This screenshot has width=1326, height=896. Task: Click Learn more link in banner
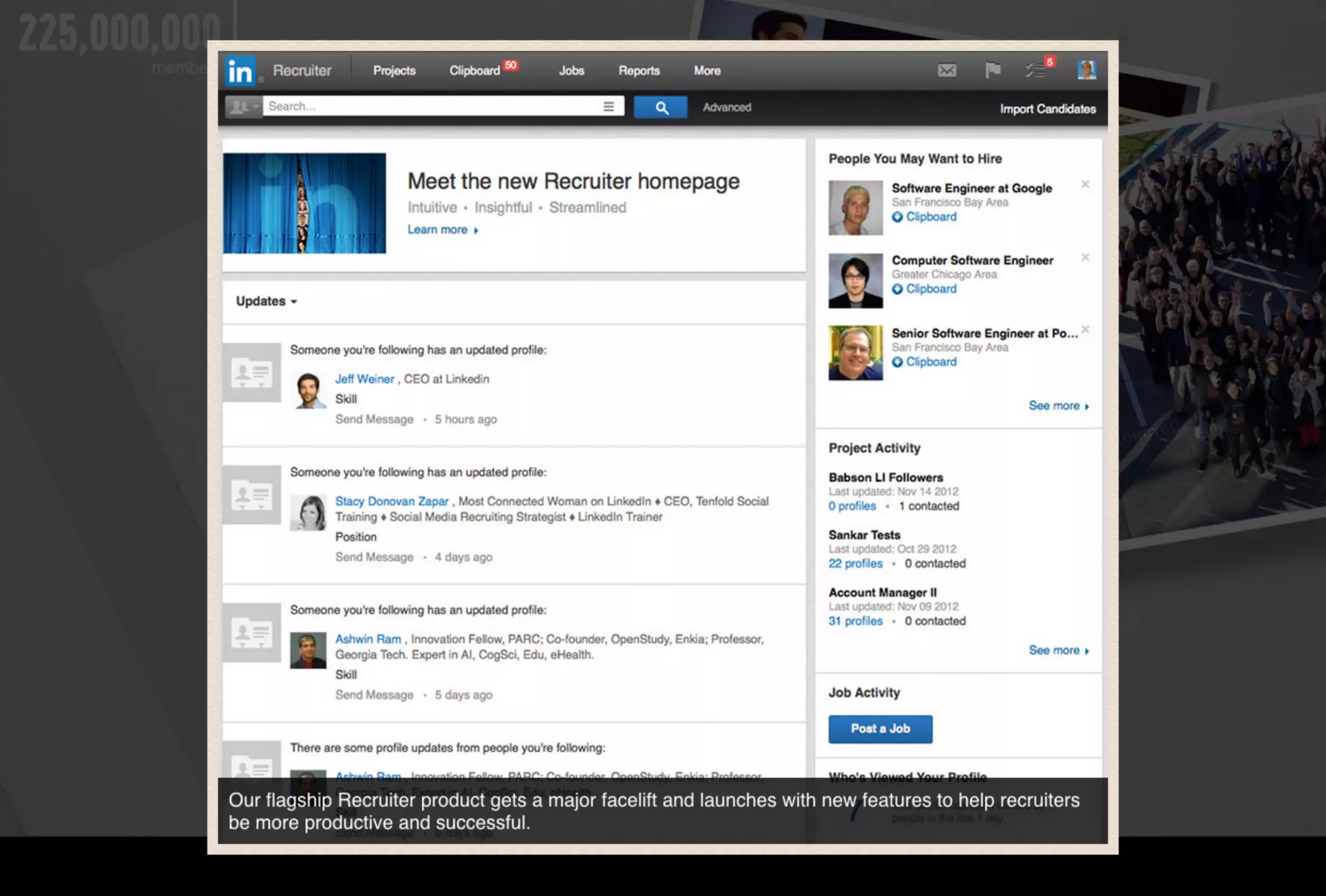[442, 230]
